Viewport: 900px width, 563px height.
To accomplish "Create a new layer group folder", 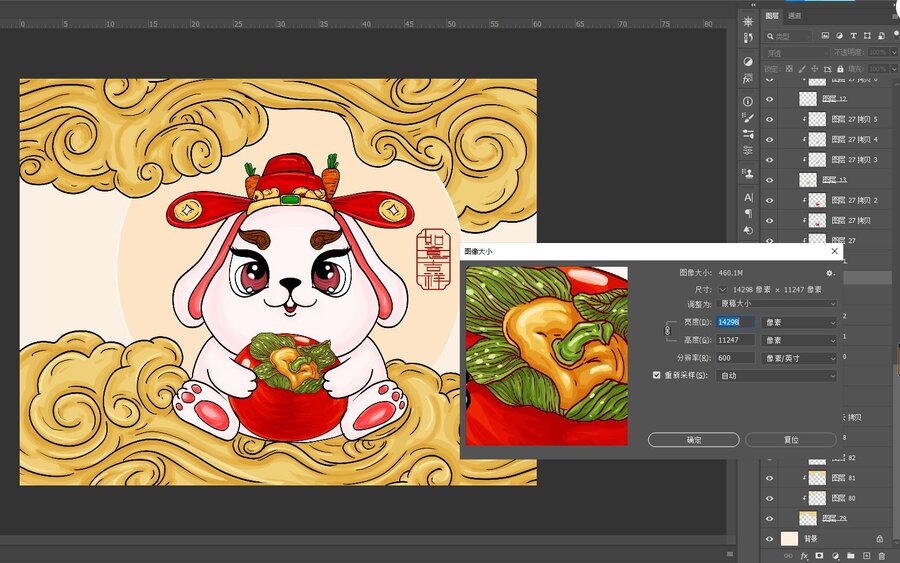I will click(x=851, y=556).
